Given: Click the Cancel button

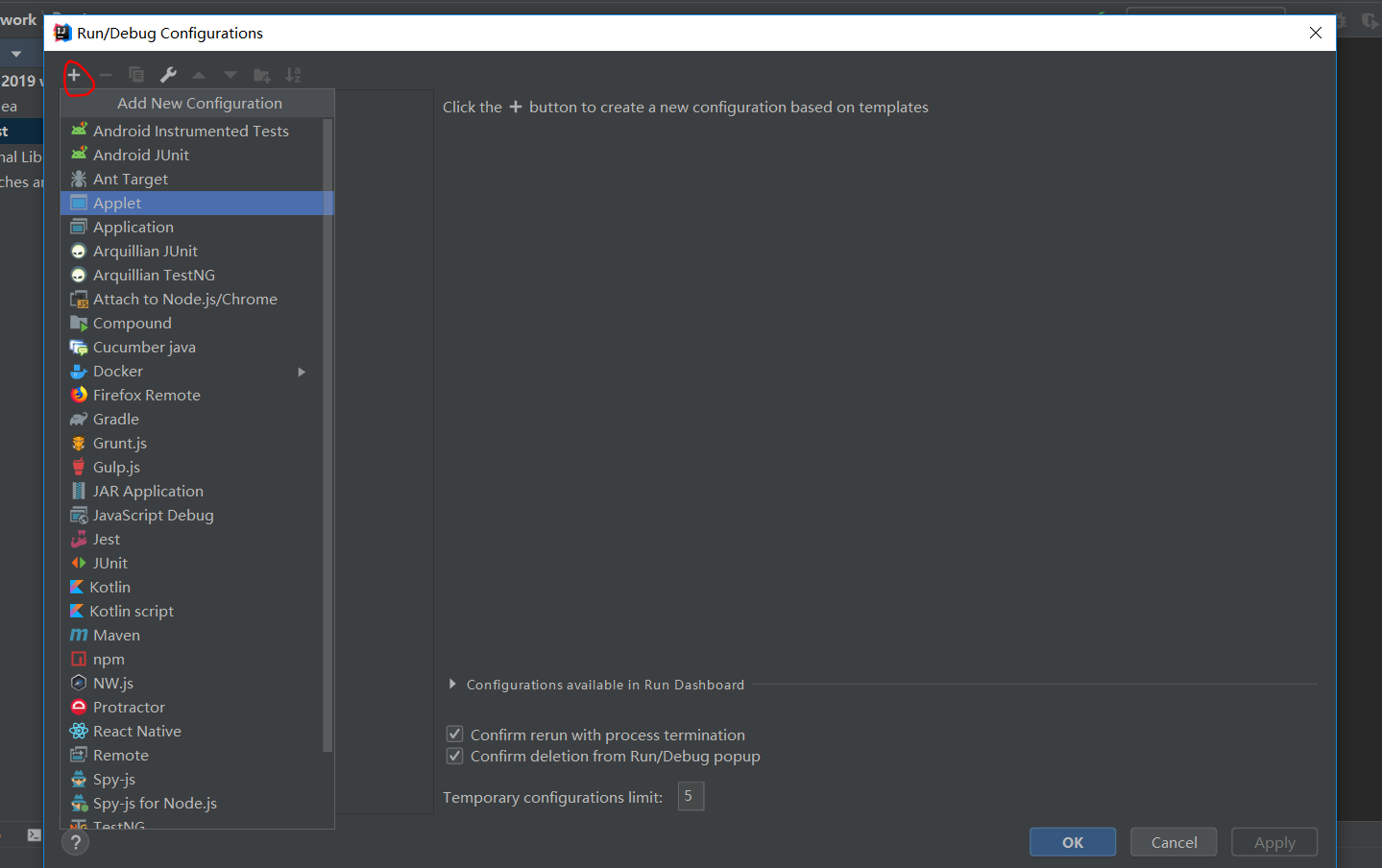Looking at the screenshot, I should (x=1174, y=842).
